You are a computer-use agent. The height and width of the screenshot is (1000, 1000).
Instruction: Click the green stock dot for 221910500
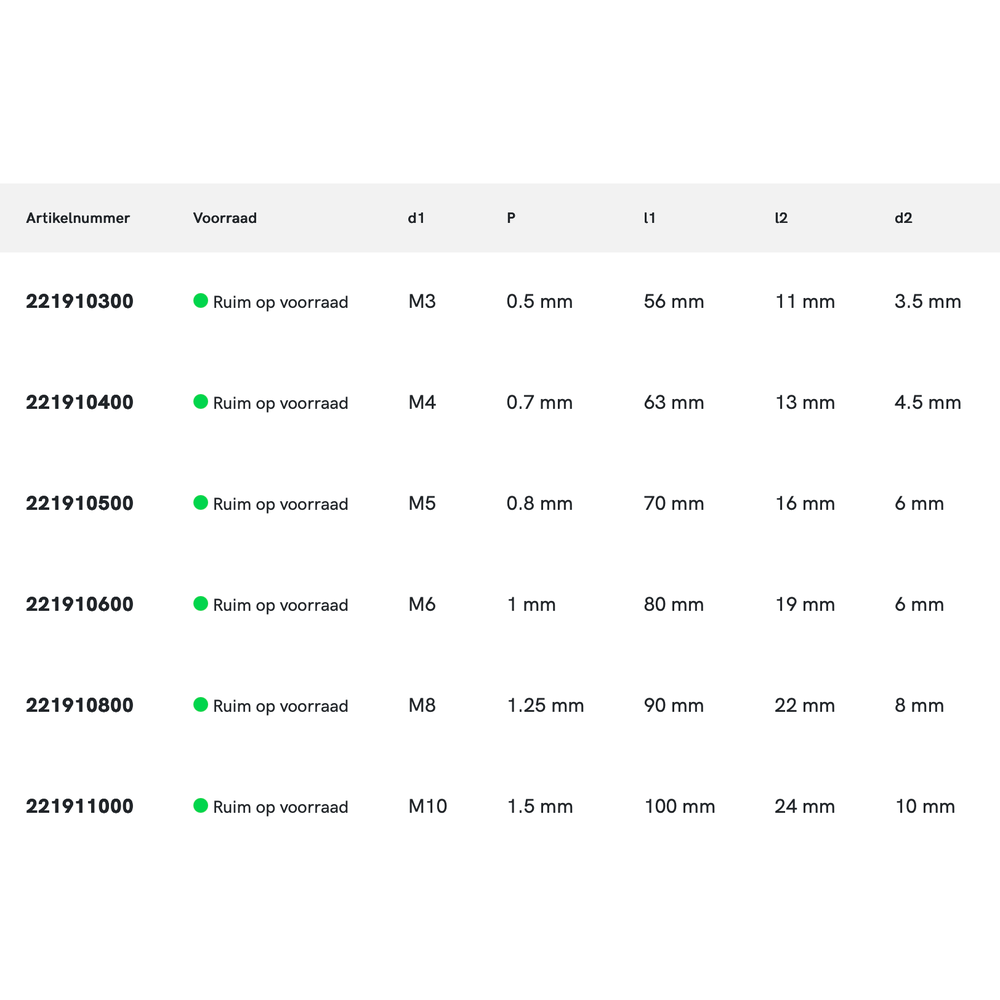200,502
